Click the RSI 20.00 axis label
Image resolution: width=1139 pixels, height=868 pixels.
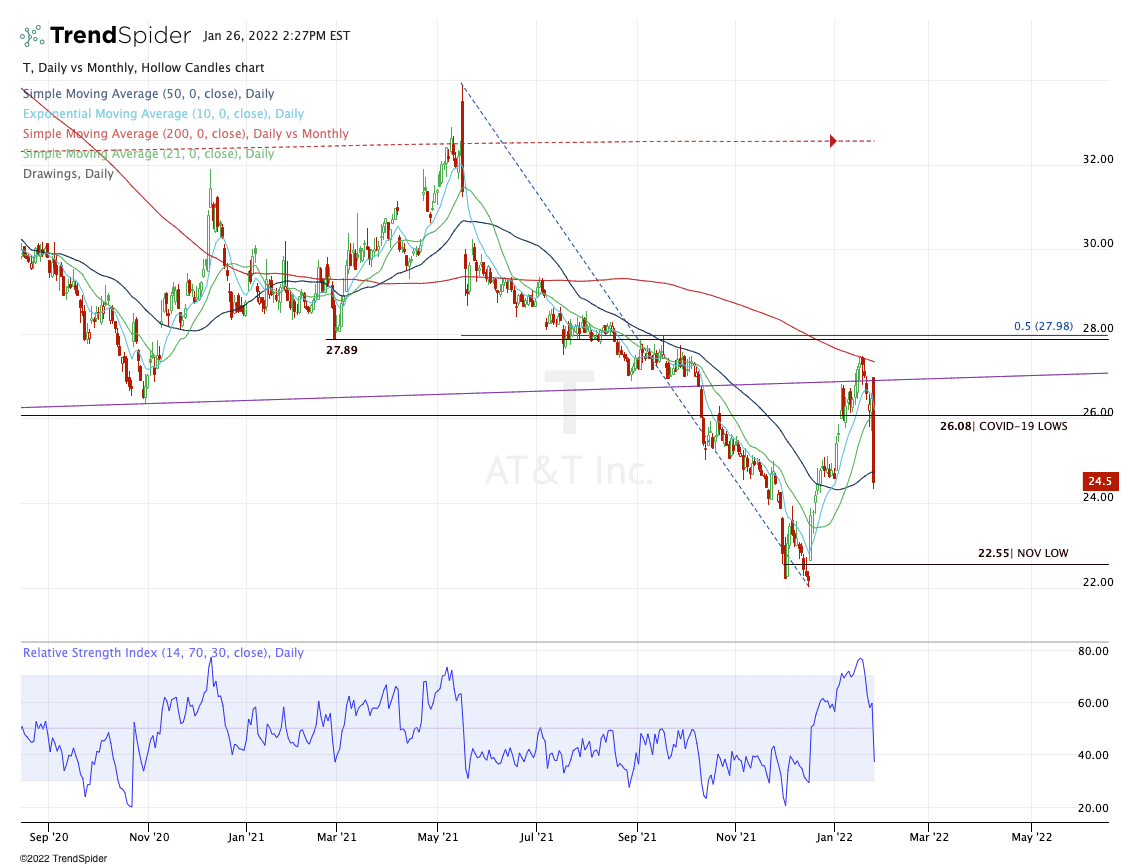coord(1093,808)
